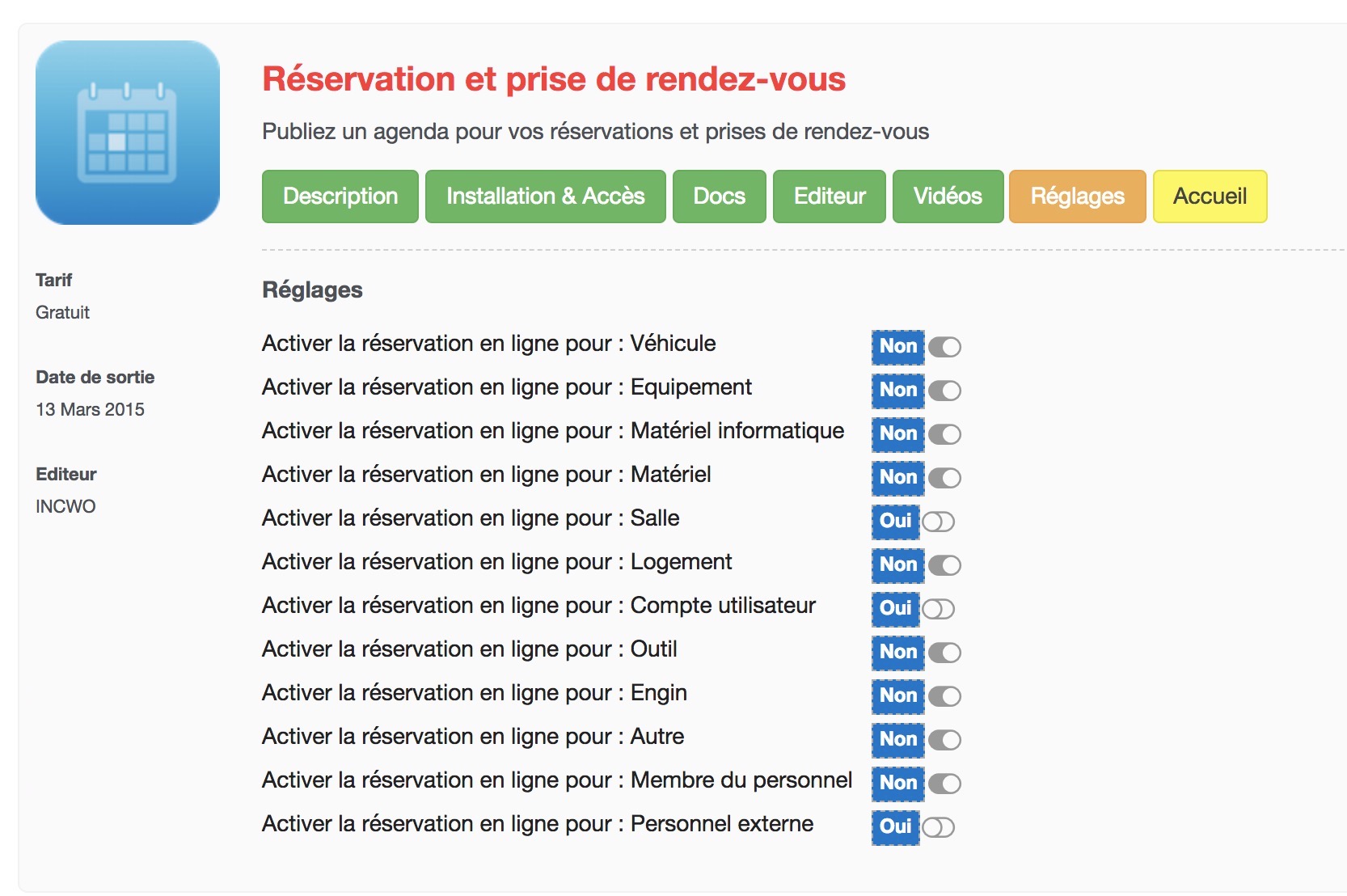Click the blue calendar app icon

coord(128,133)
